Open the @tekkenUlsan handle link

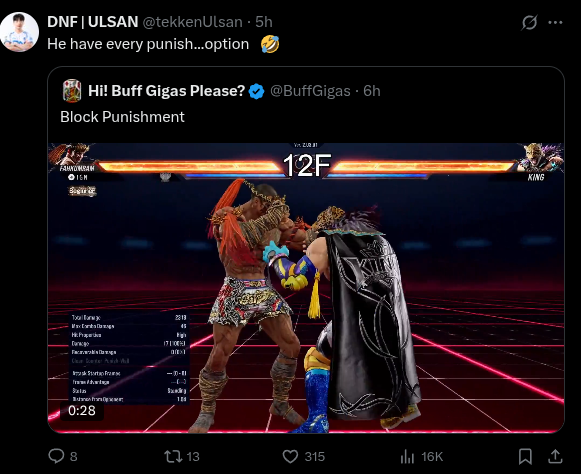pos(192,22)
